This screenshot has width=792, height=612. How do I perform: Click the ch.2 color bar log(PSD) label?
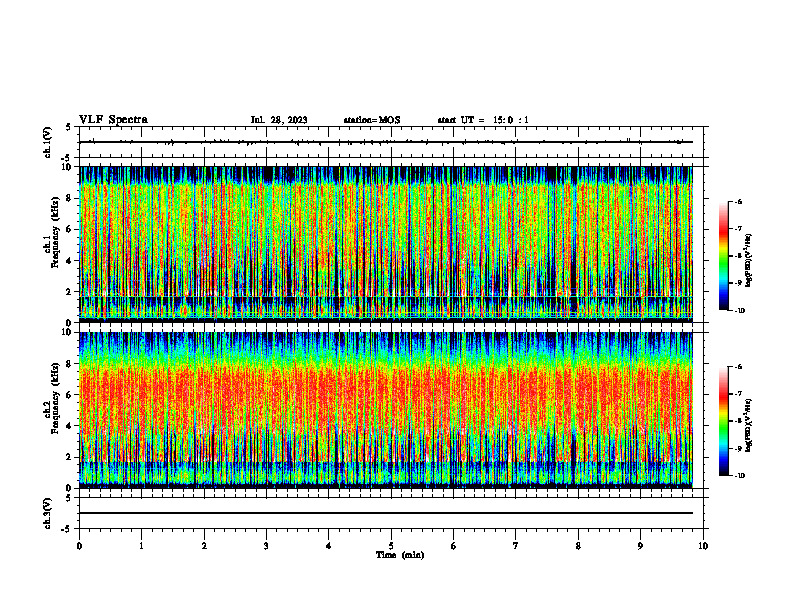(x=749, y=426)
